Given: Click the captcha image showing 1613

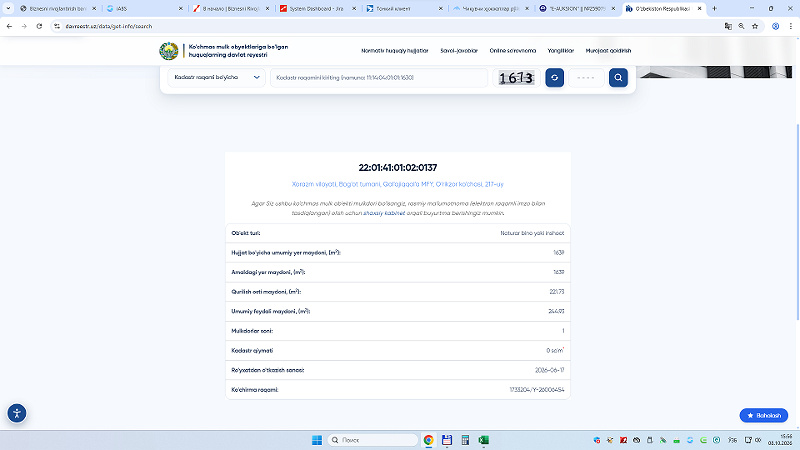Looking at the screenshot, I should click(516, 78).
